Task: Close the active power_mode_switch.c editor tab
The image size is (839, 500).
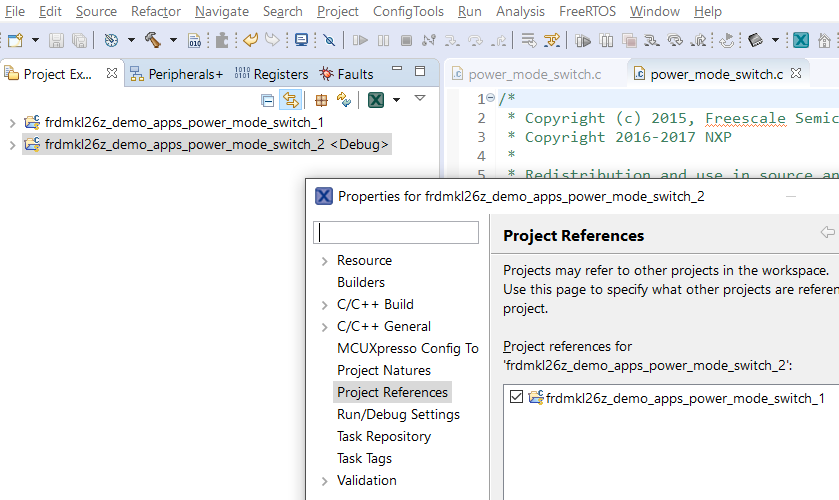Action: [x=796, y=73]
